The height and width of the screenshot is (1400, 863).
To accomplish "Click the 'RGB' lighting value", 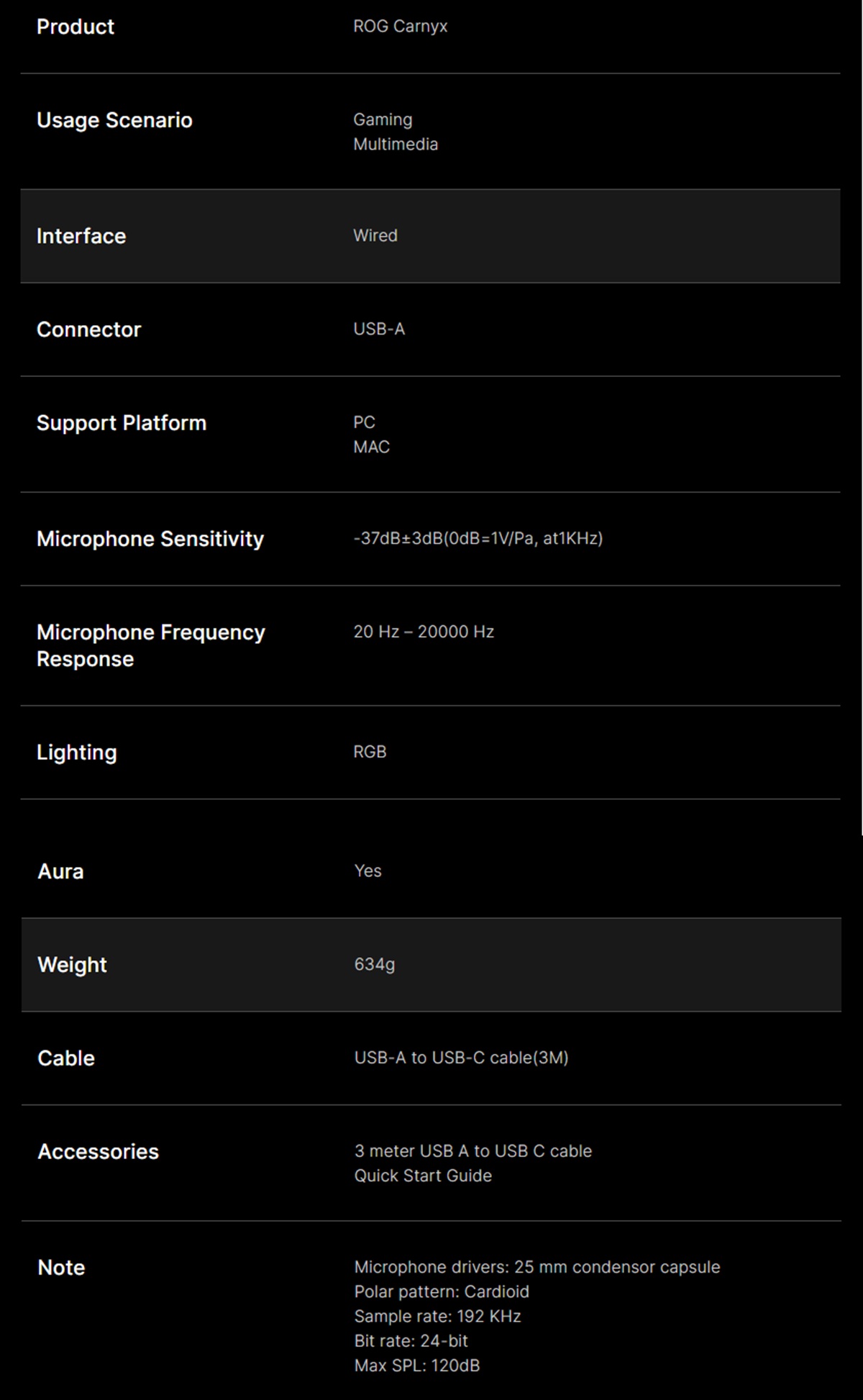I will point(370,752).
